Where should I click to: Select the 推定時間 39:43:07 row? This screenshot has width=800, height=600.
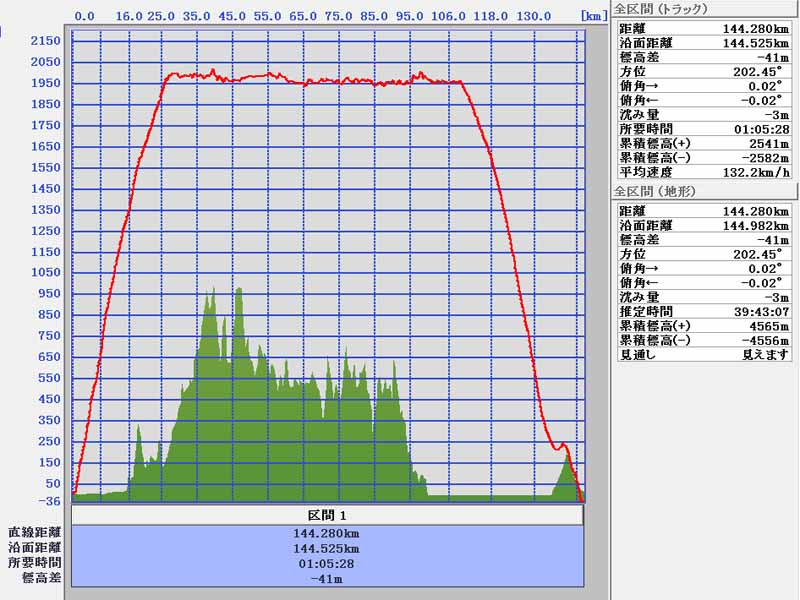[x=704, y=311]
